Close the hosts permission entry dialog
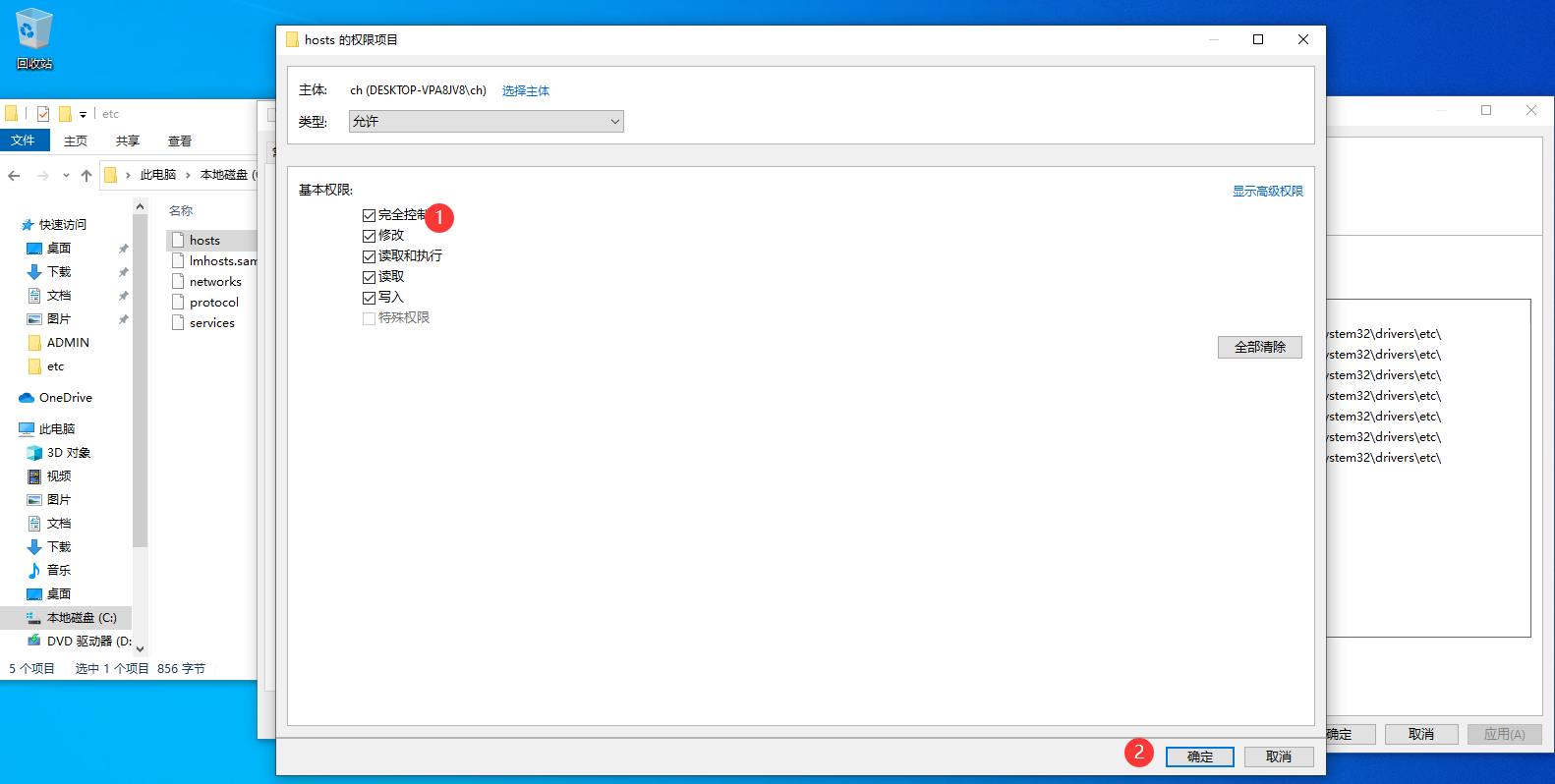This screenshot has width=1555, height=784. pos(1303,39)
